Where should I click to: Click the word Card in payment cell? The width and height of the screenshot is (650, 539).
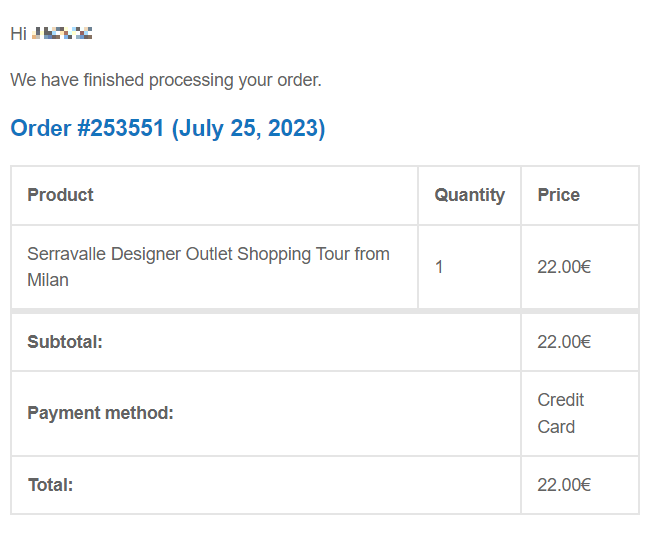[556, 427]
